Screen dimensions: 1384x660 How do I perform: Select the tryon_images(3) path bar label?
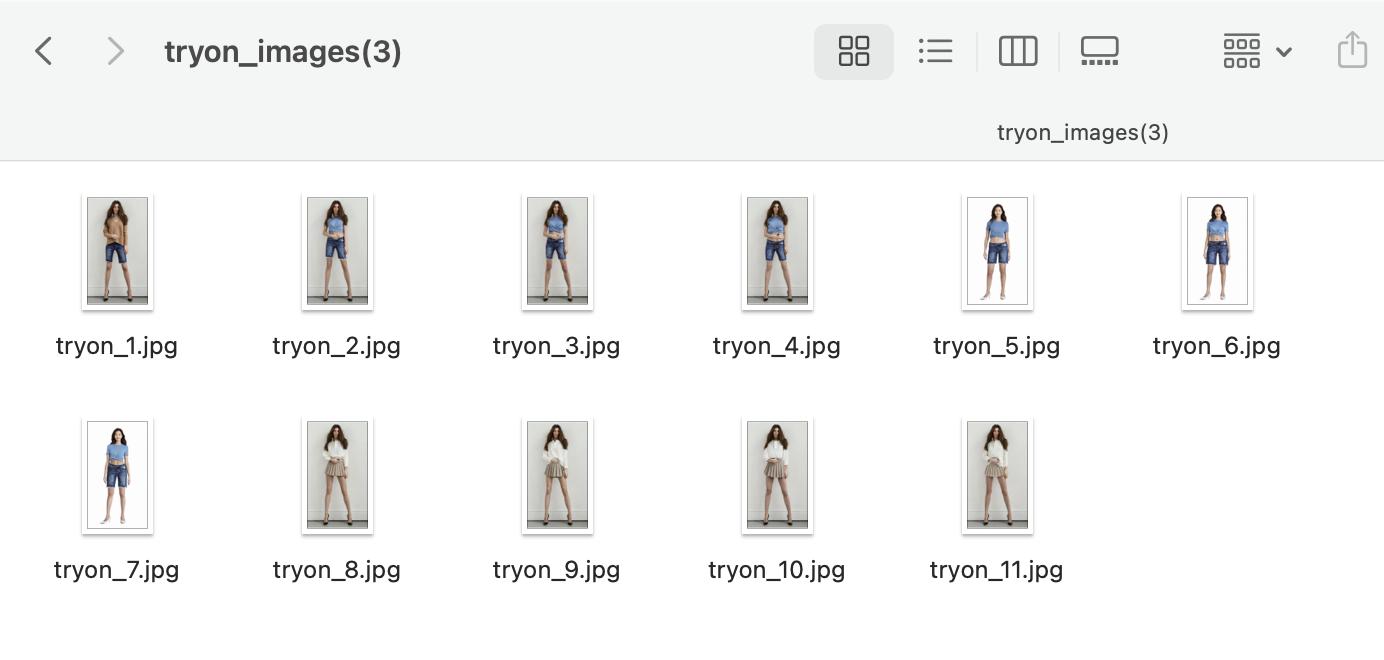coord(1082,133)
